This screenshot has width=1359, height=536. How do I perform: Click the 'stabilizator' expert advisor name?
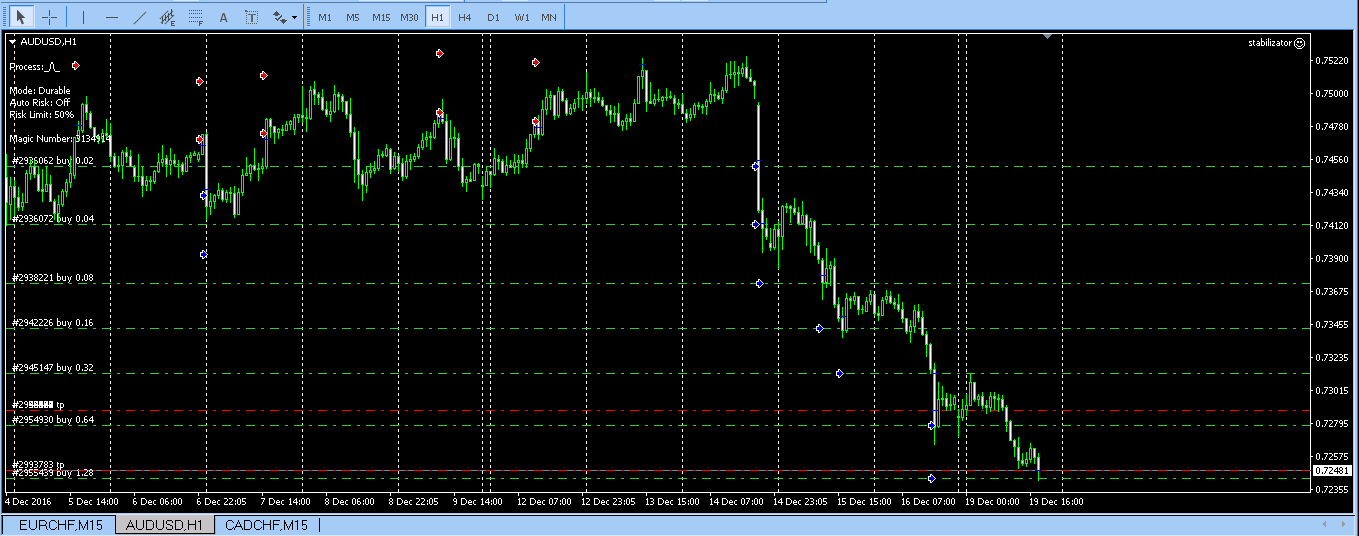tap(1269, 43)
